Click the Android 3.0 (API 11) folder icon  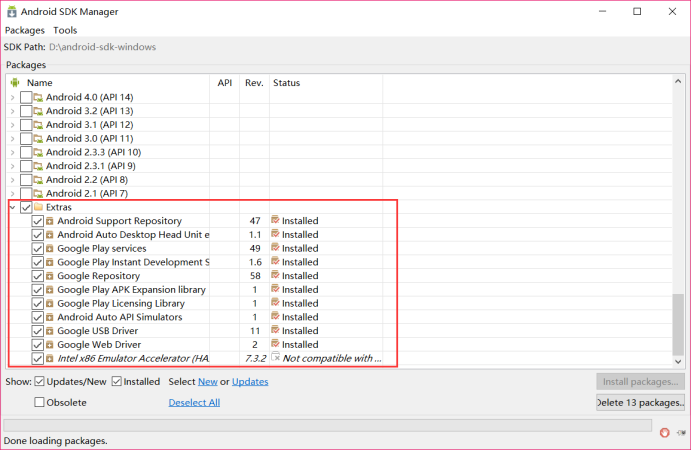click(x=38, y=139)
